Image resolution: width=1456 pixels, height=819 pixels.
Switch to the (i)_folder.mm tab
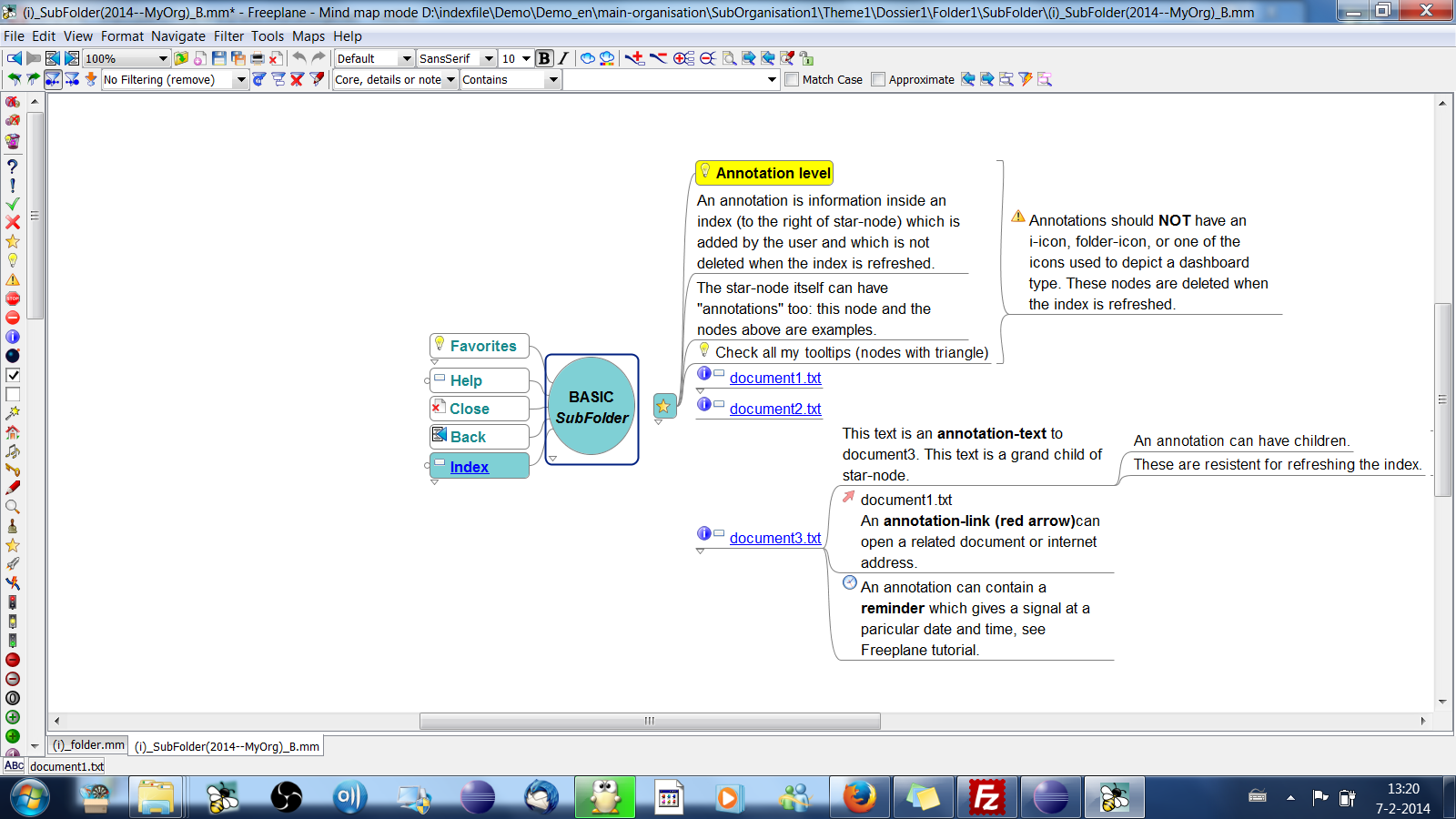pos(87,744)
